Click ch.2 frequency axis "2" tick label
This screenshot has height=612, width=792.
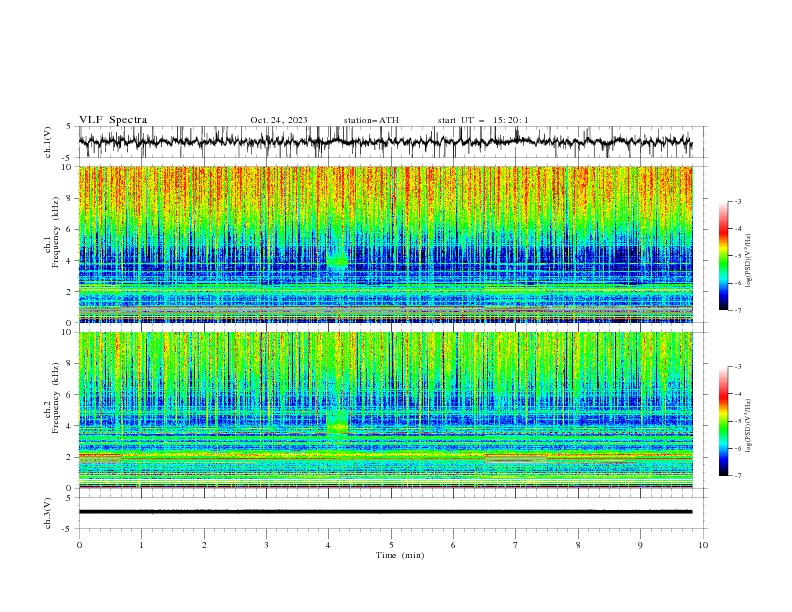[71, 457]
